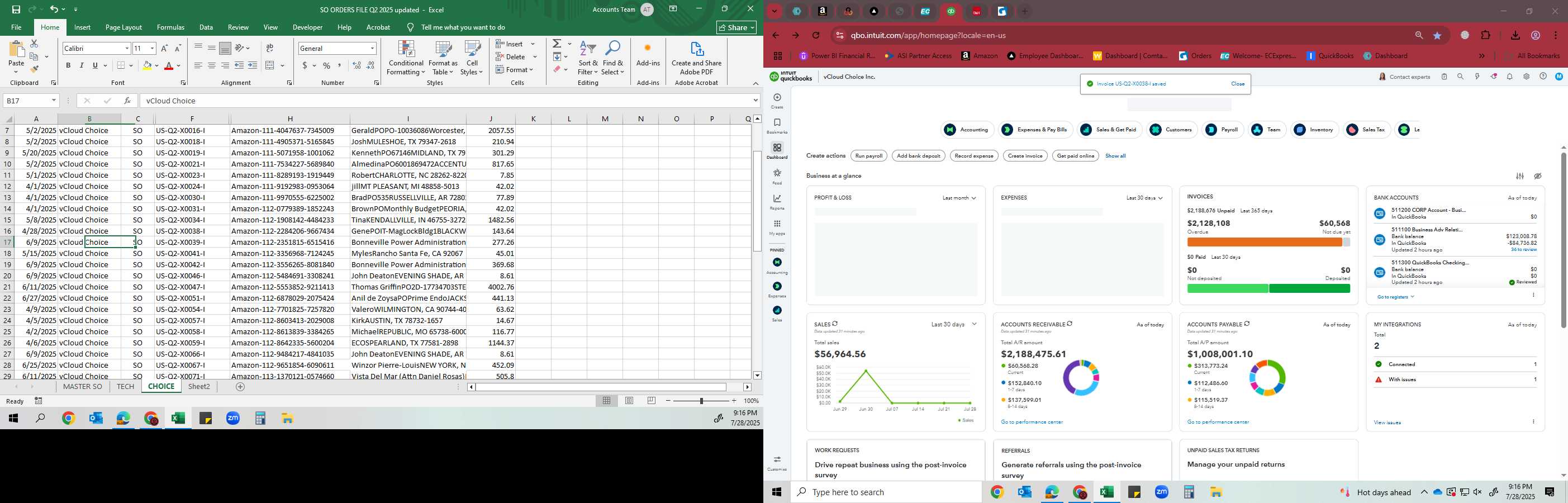Switch to Page Layout view in status bar
Screen dimensions: 1568x503
(x=629, y=401)
